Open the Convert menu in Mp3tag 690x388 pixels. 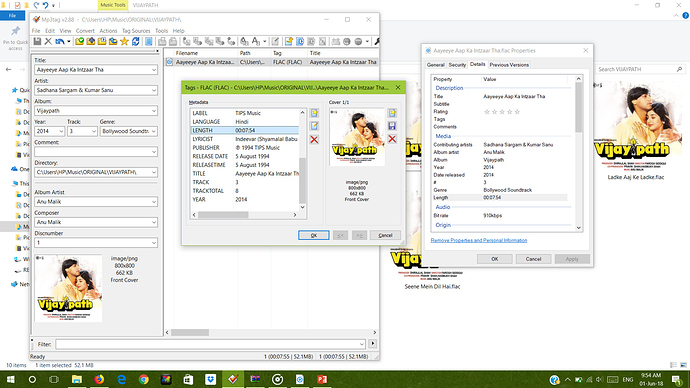[85, 31]
